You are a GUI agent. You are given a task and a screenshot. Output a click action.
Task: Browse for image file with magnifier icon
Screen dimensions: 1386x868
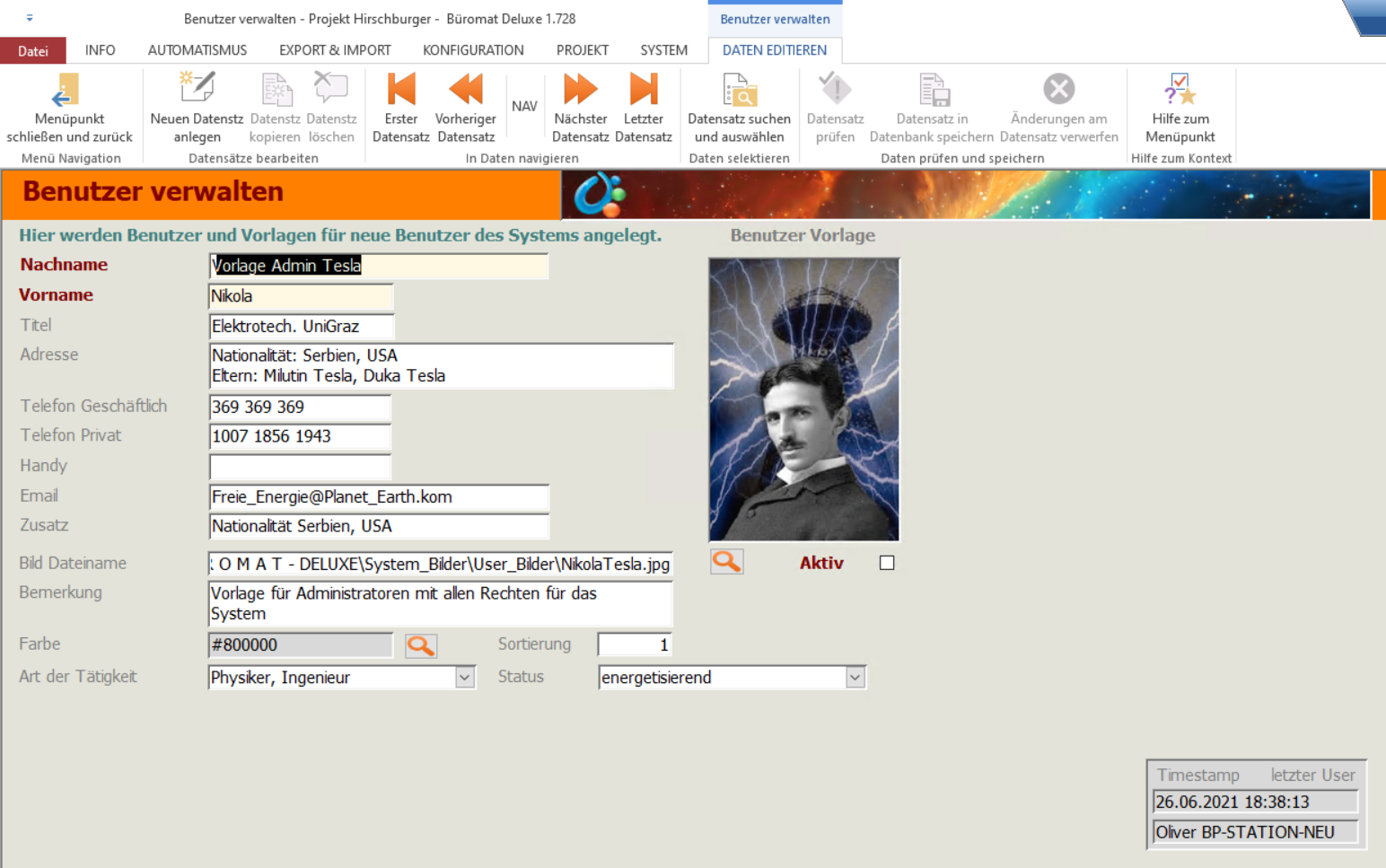(x=726, y=562)
